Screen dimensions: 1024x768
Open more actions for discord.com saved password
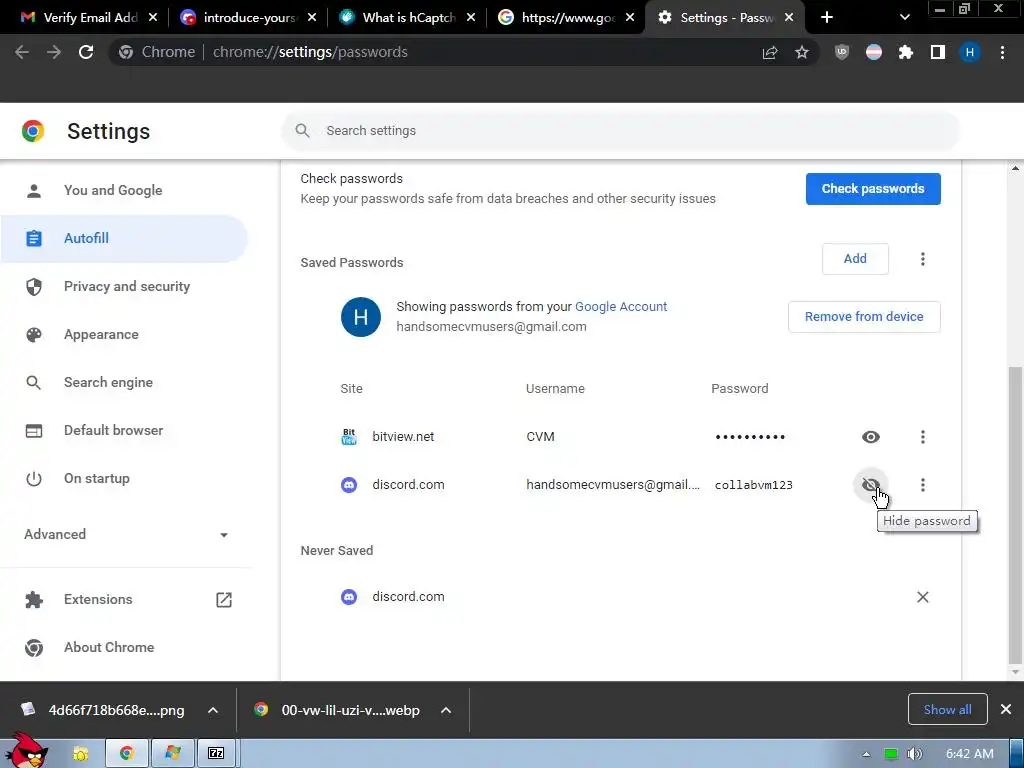click(922, 485)
